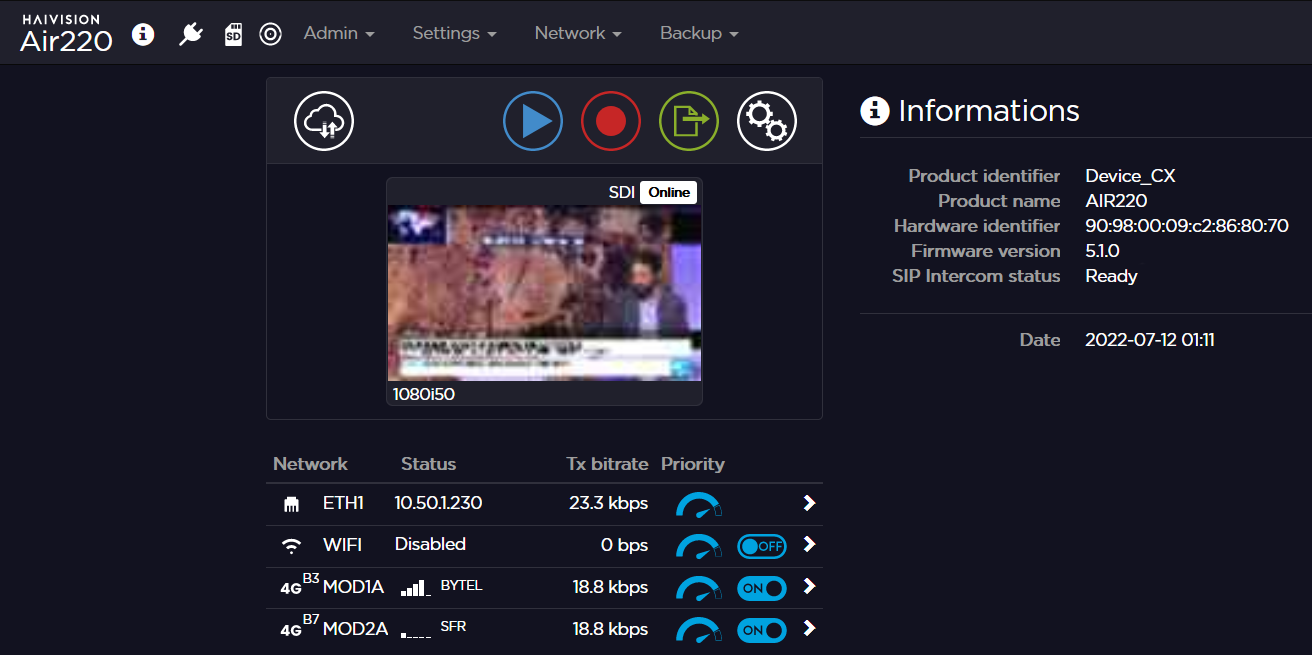Open the power plug icon in navbar
1312x655 pixels.
click(190, 34)
